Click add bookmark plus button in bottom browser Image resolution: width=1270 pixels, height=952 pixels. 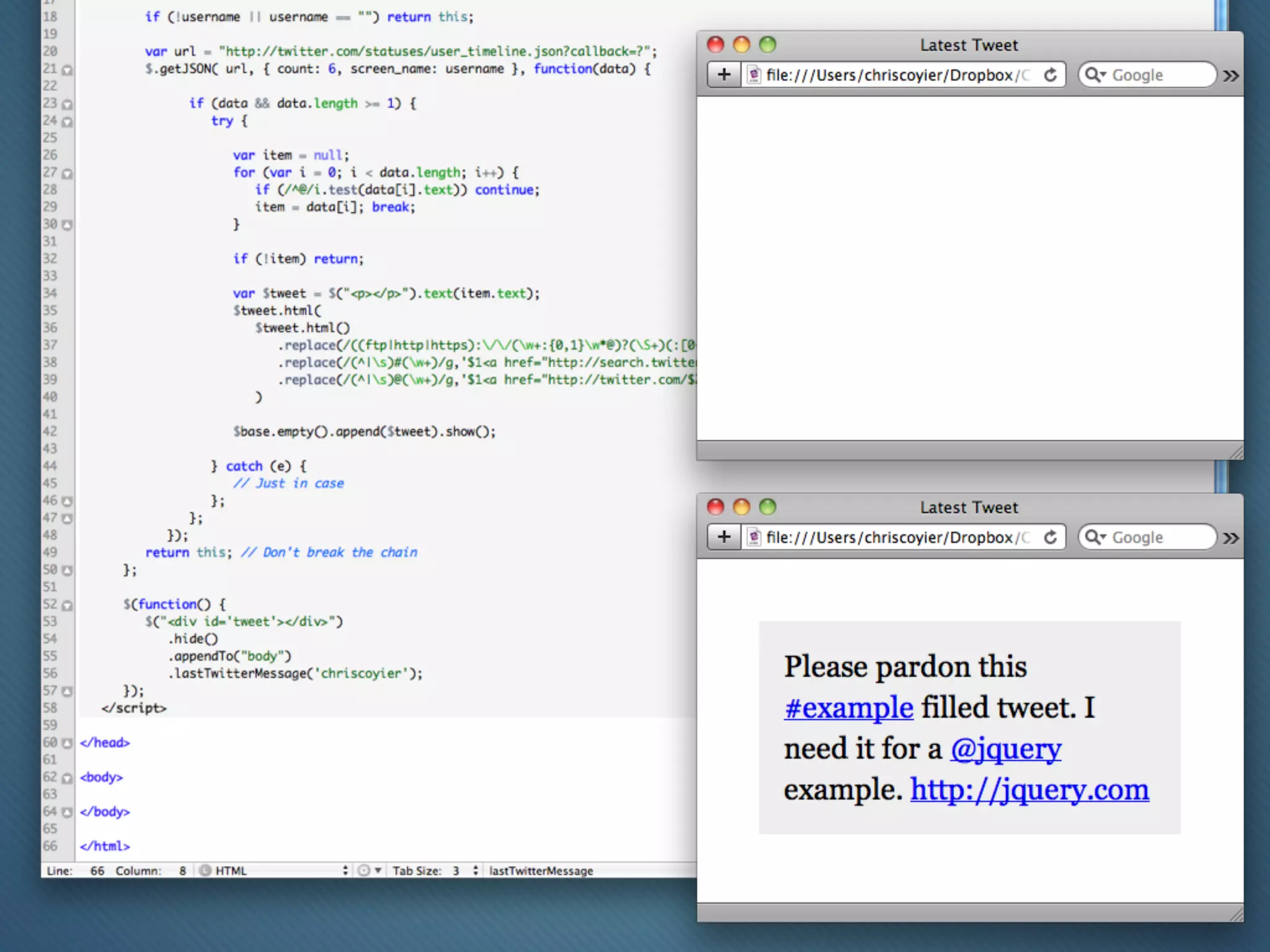click(724, 537)
